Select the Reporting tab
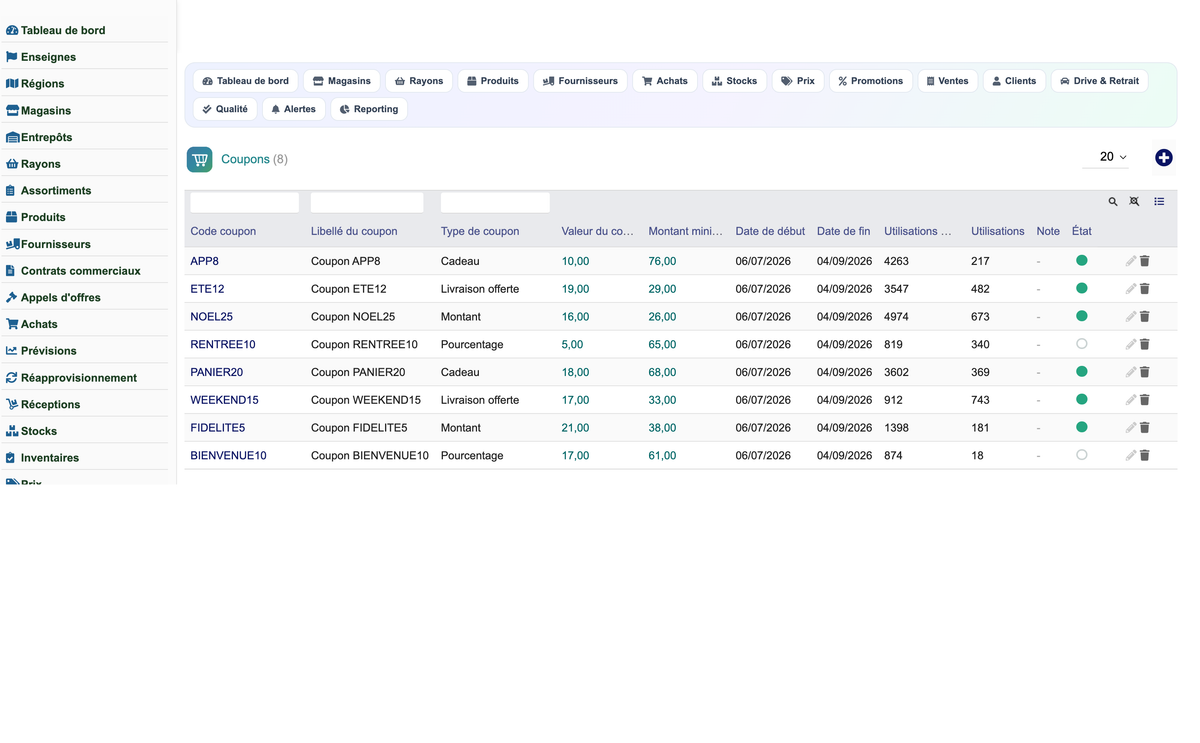1200x743 pixels. (x=369, y=109)
